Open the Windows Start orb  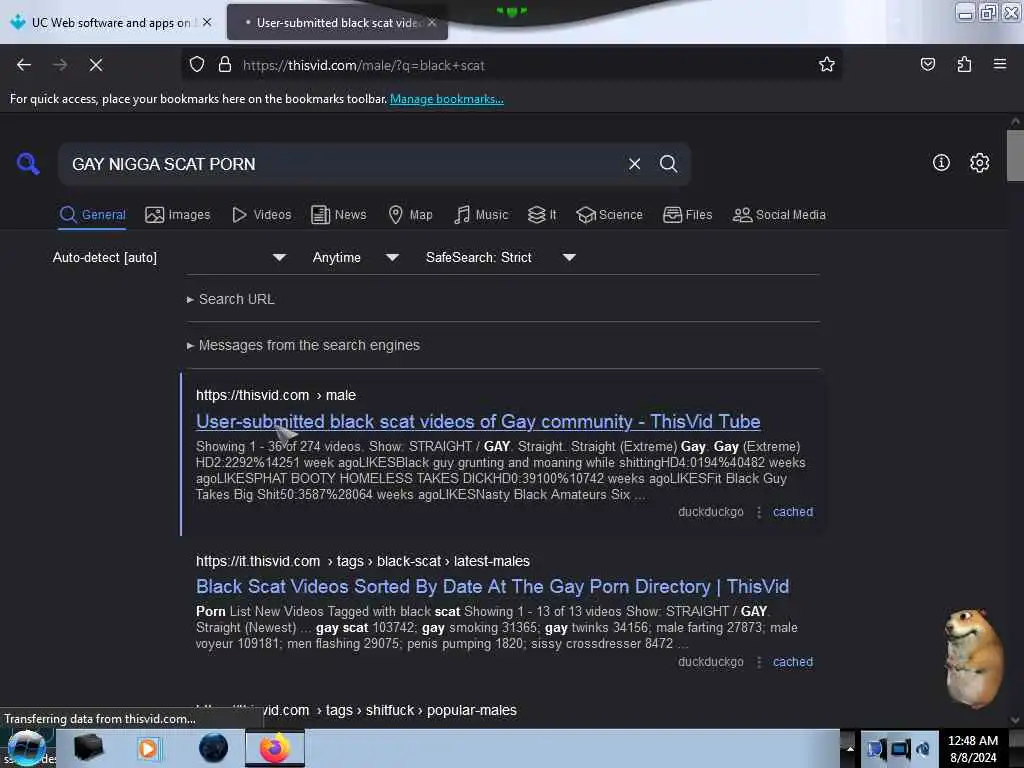coord(26,748)
